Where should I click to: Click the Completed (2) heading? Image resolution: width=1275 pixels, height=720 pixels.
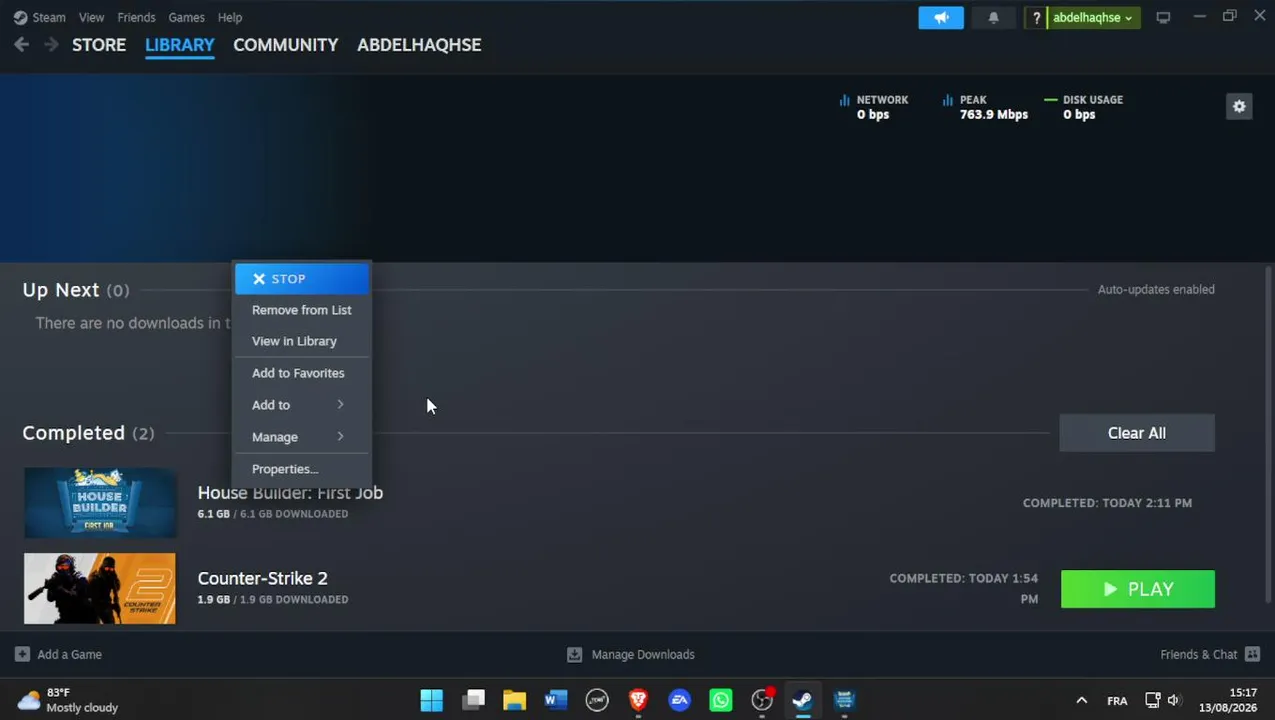click(x=88, y=433)
